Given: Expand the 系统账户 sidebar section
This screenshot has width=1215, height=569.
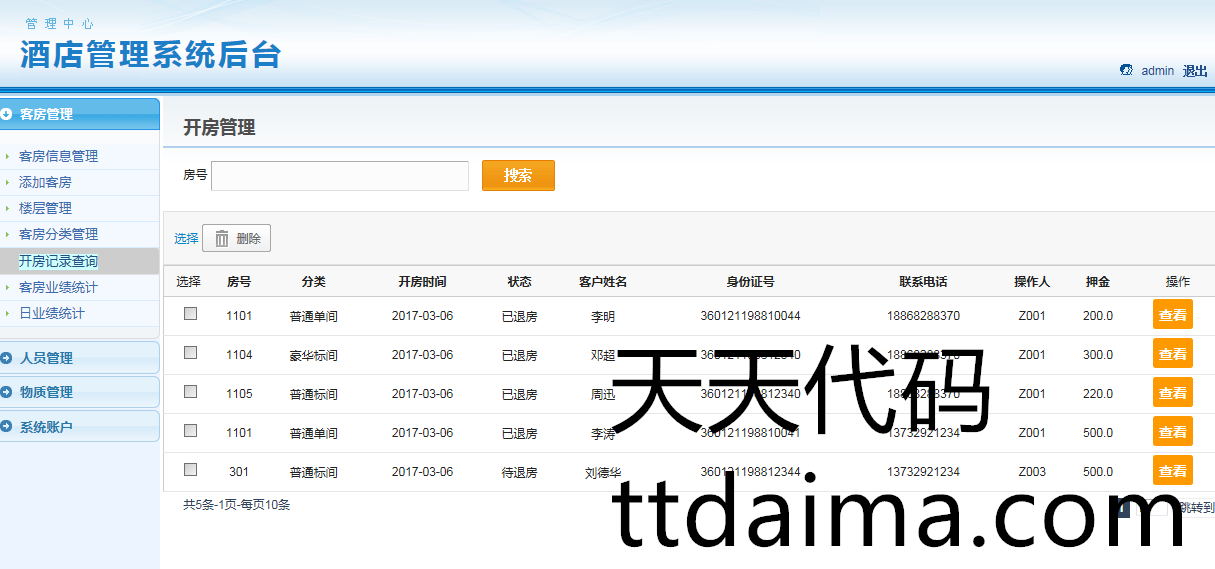Looking at the screenshot, I should click(x=47, y=427).
